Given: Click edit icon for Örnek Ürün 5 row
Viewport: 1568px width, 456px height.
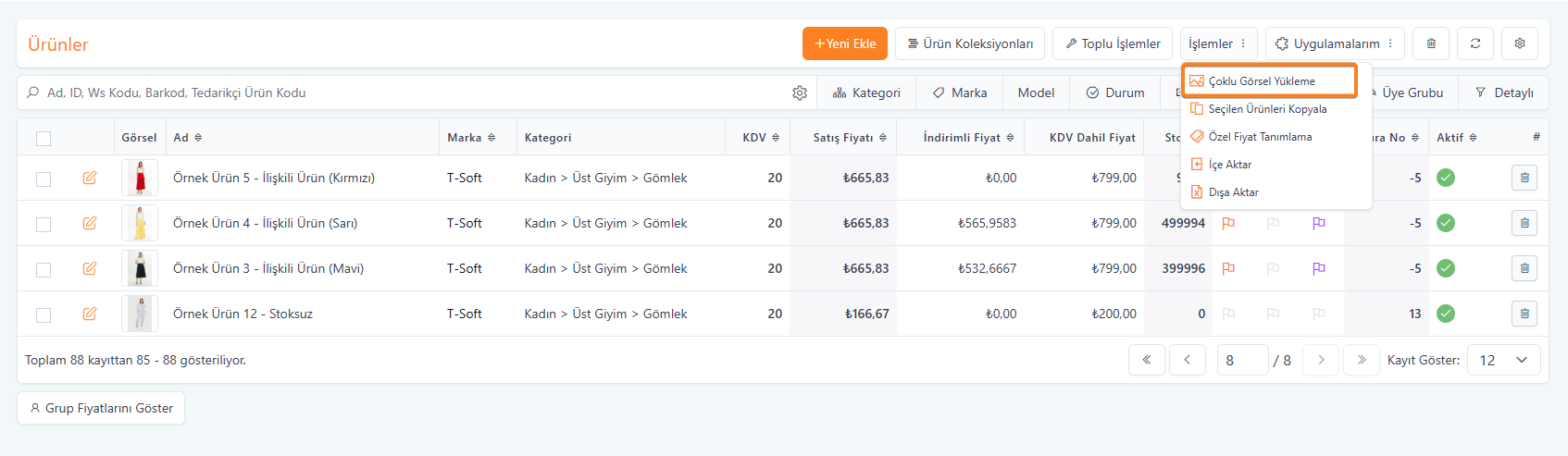Looking at the screenshot, I should pyautogui.click(x=90, y=178).
